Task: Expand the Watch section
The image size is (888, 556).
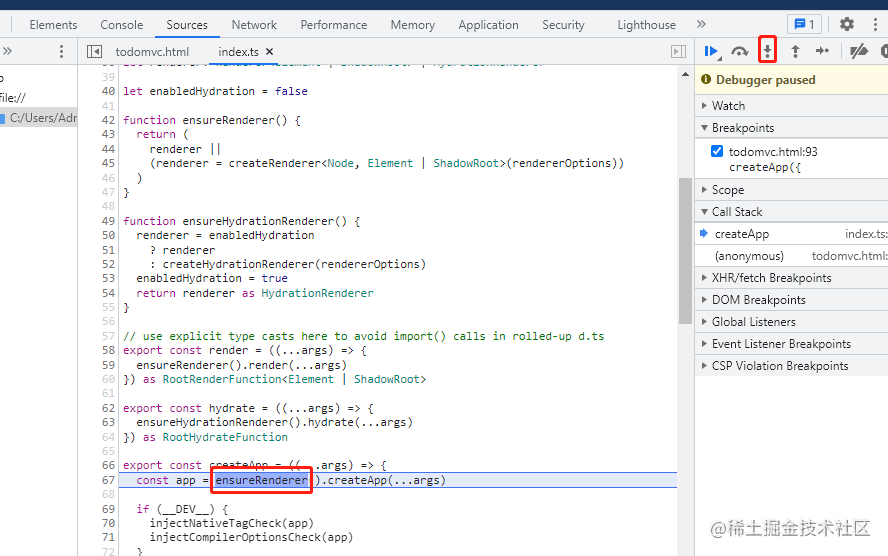Action: [791, 106]
